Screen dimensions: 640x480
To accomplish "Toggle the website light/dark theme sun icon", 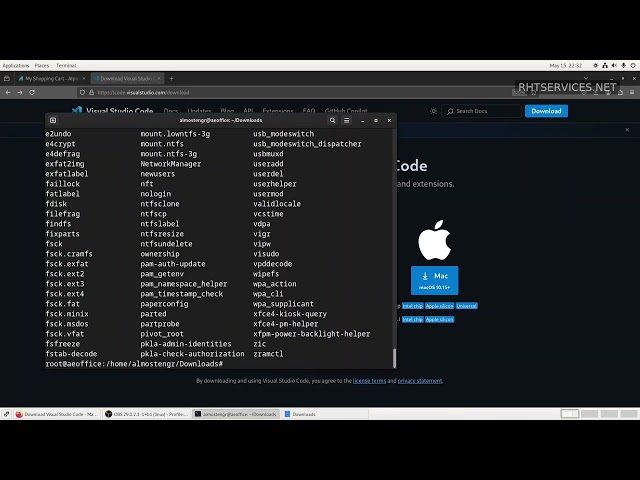I will point(433,111).
